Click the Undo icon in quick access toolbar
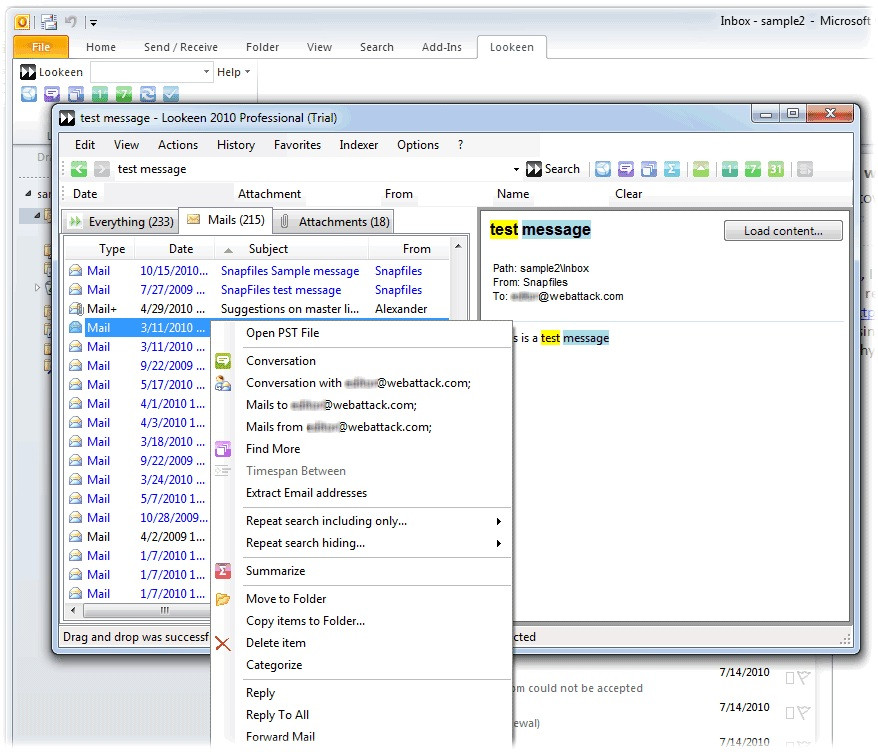 (x=71, y=22)
